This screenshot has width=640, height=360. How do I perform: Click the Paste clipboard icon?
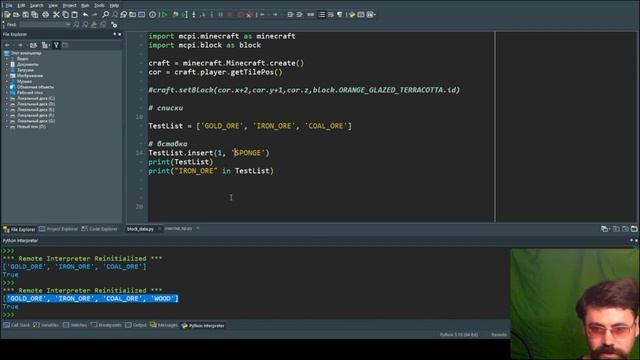tap(75, 15)
